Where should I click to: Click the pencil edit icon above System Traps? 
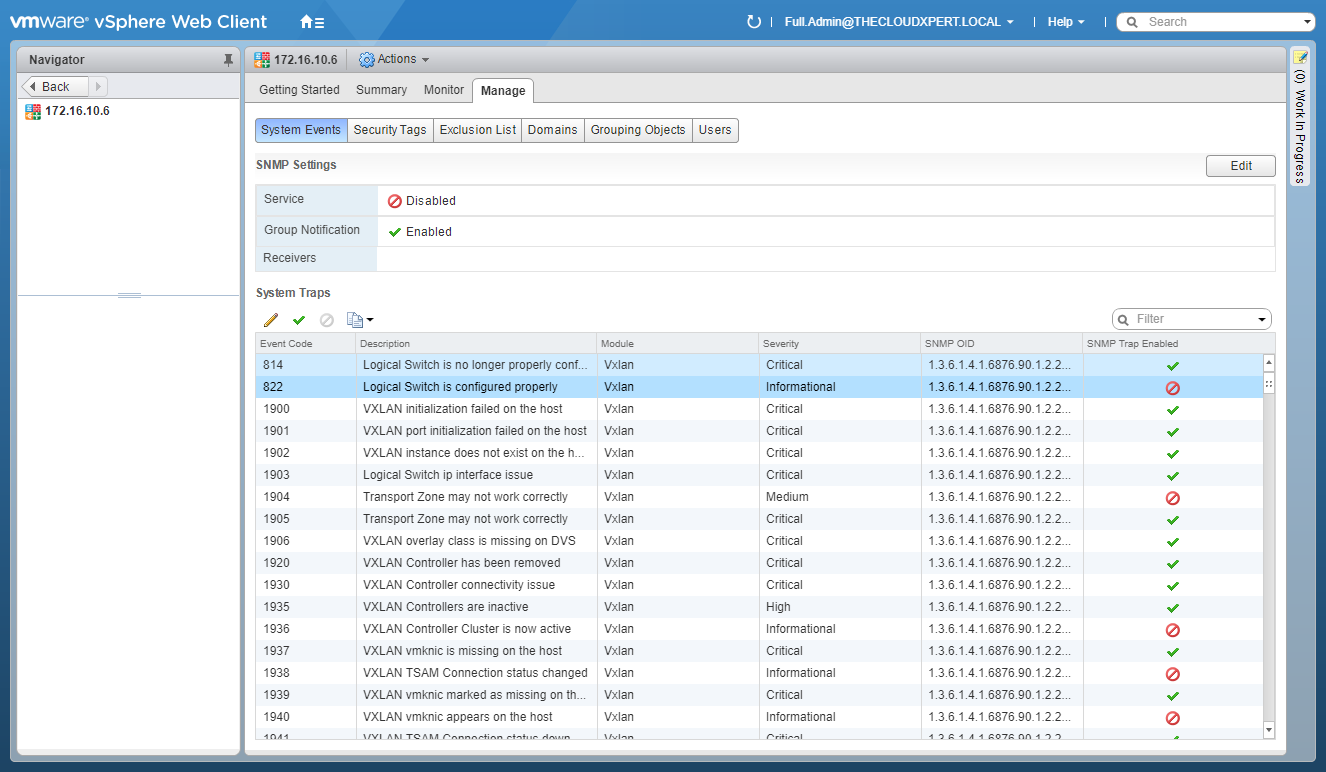click(x=271, y=320)
